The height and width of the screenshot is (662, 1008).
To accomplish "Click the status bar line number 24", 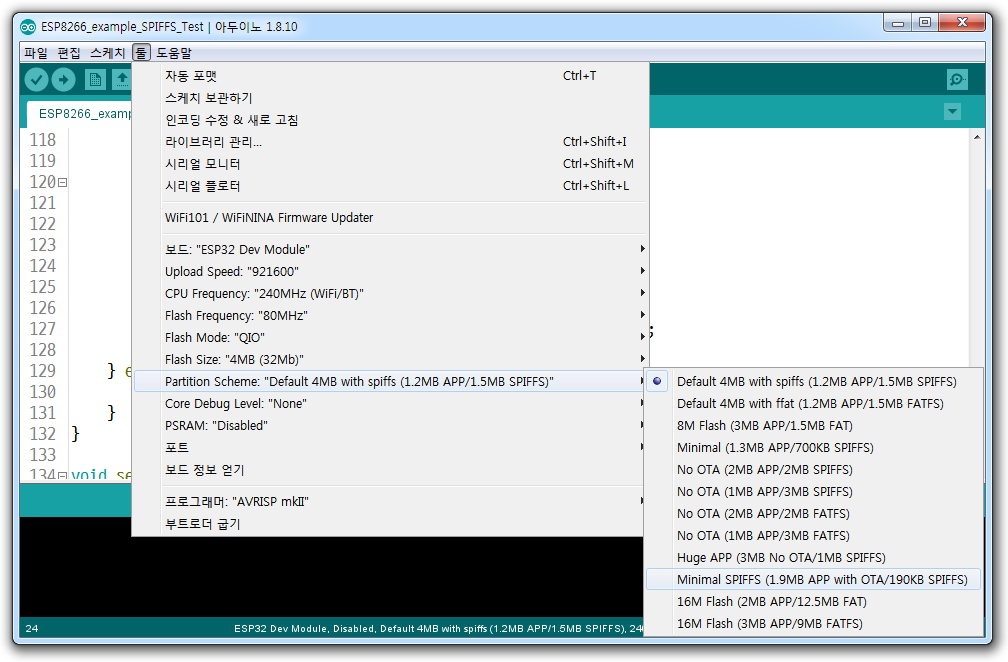I will coord(32,629).
